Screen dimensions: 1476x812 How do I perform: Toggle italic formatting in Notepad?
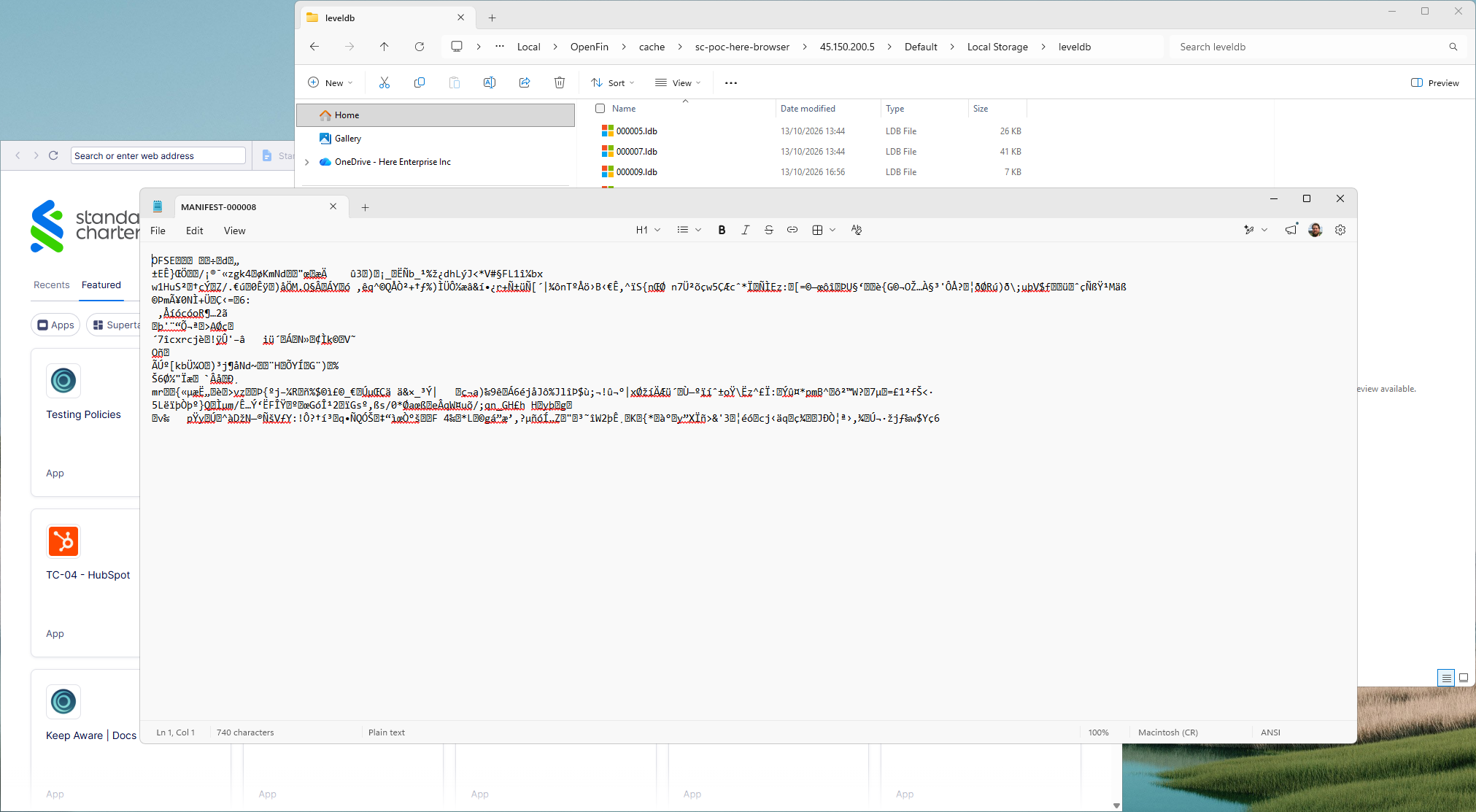click(x=745, y=230)
